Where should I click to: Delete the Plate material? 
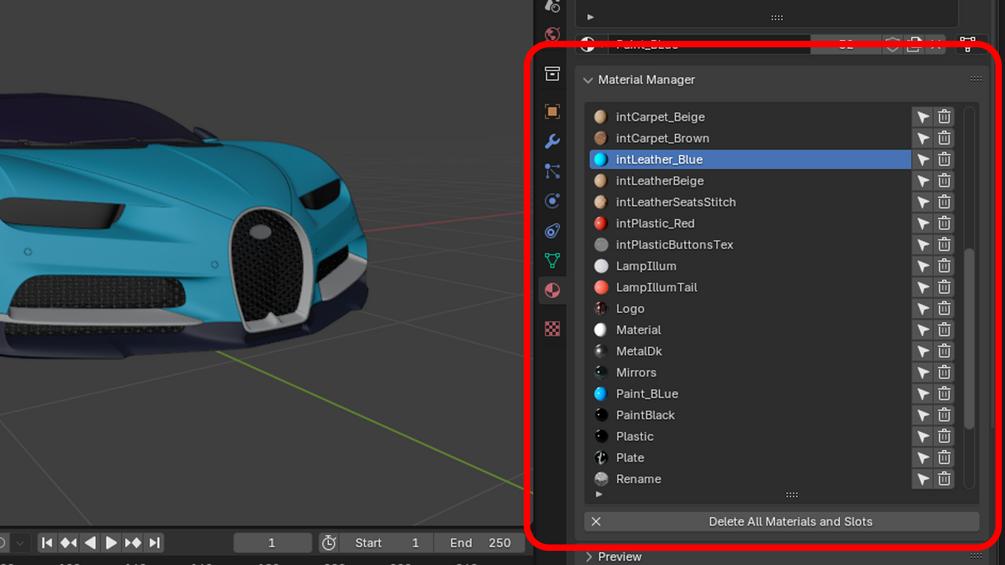[x=944, y=457]
